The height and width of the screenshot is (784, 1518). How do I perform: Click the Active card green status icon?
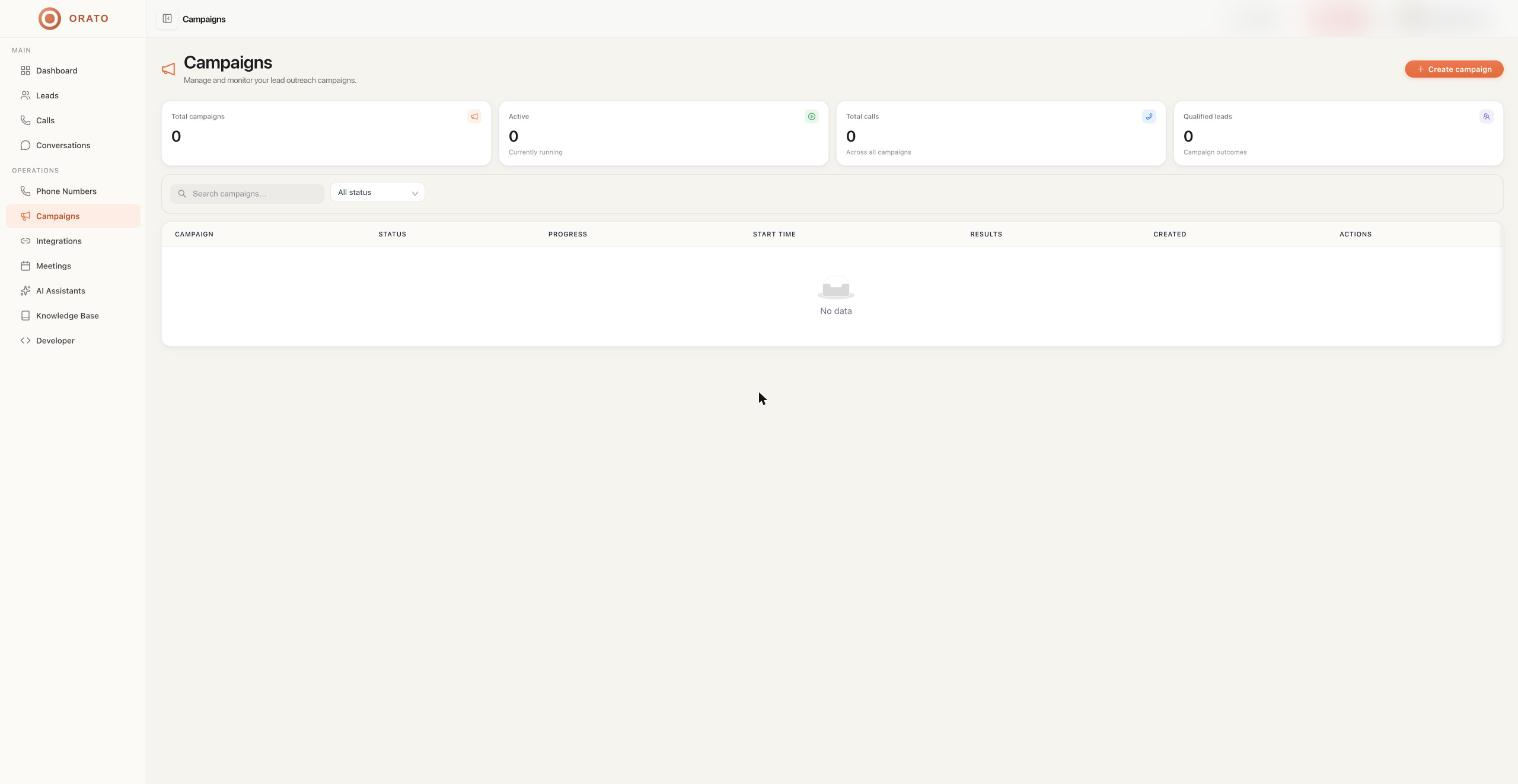pyautogui.click(x=811, y=117)
